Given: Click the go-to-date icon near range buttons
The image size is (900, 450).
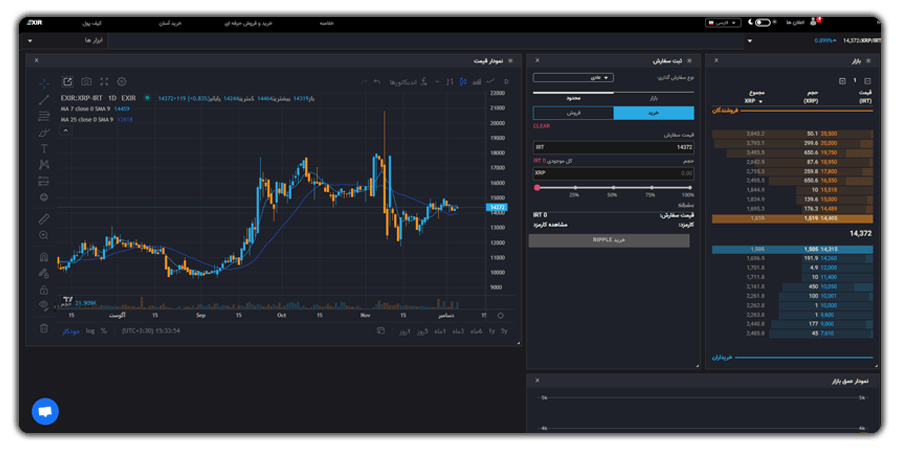Looking at the screenshot, I should point(380,331).
